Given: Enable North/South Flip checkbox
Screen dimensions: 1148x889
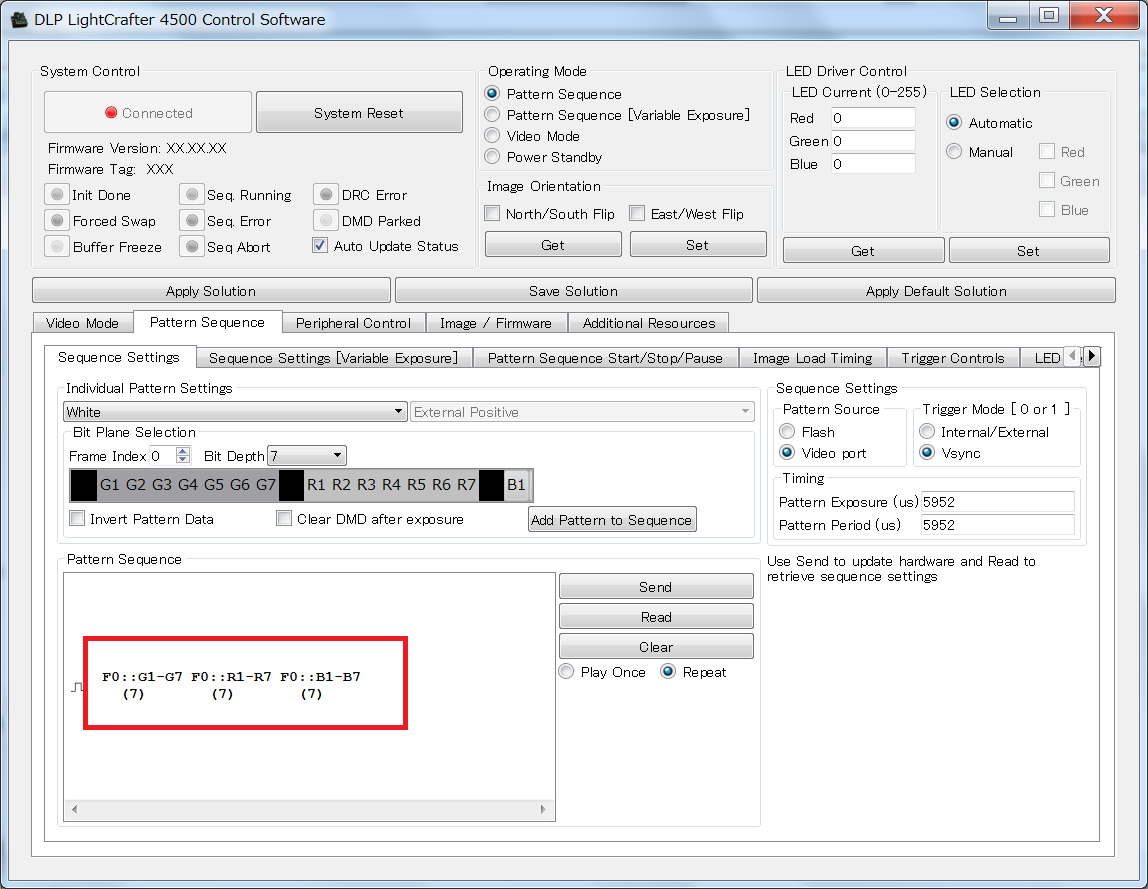Looking at the screenshot, I should (492, 213).
